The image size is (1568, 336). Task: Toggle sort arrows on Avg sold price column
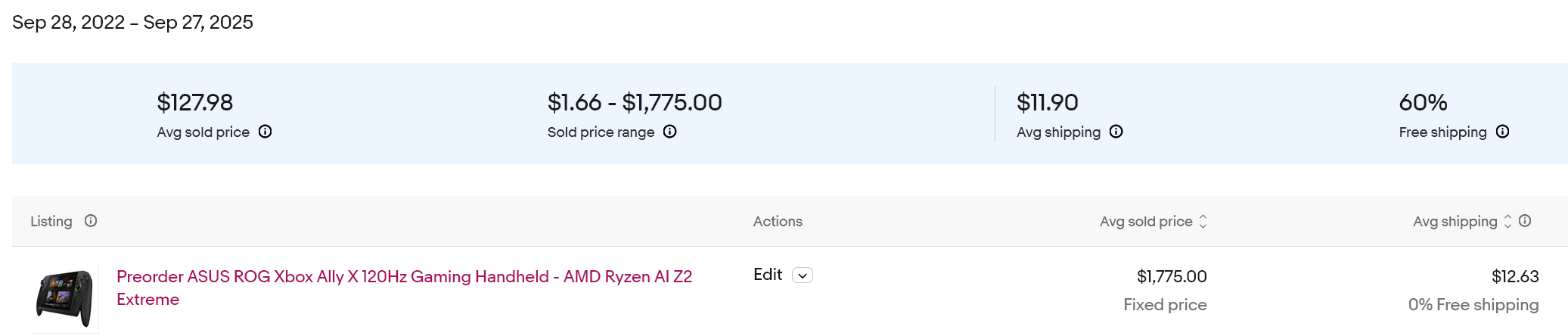[x=1203, y=221]
